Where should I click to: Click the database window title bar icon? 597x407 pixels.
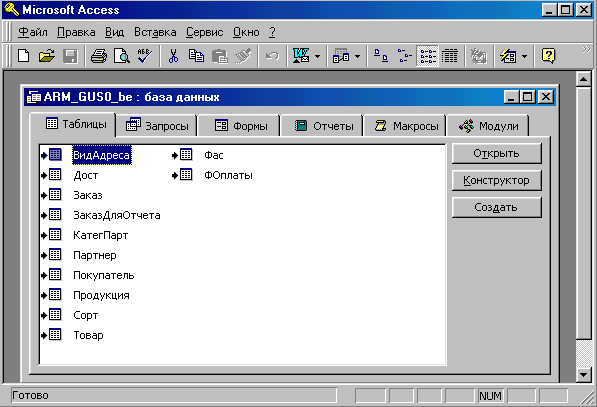tap(34, 97)
